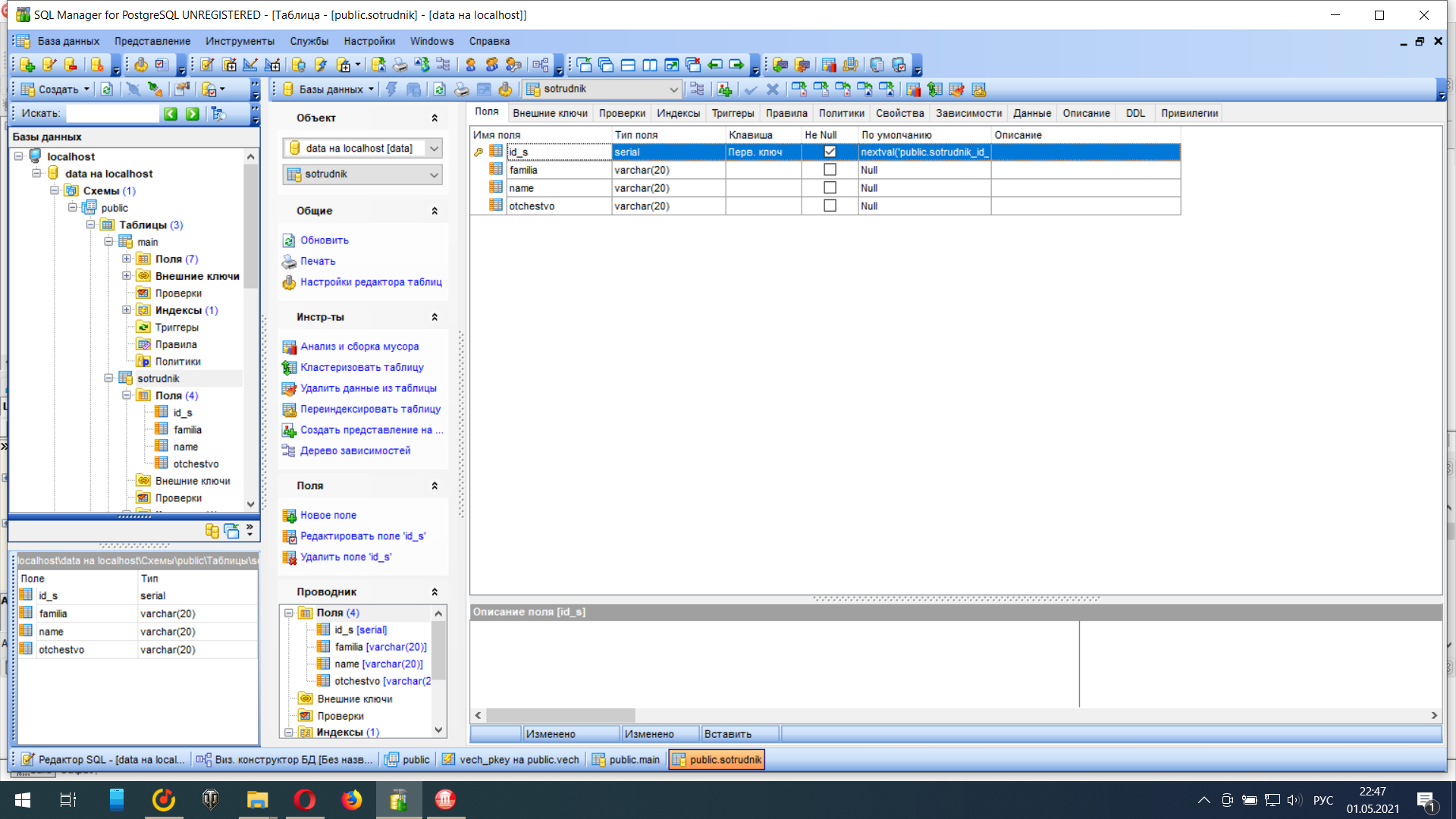Open the print icon in the top toolbar
This screenshot has height=819, width=1456.
coord(400,65)
